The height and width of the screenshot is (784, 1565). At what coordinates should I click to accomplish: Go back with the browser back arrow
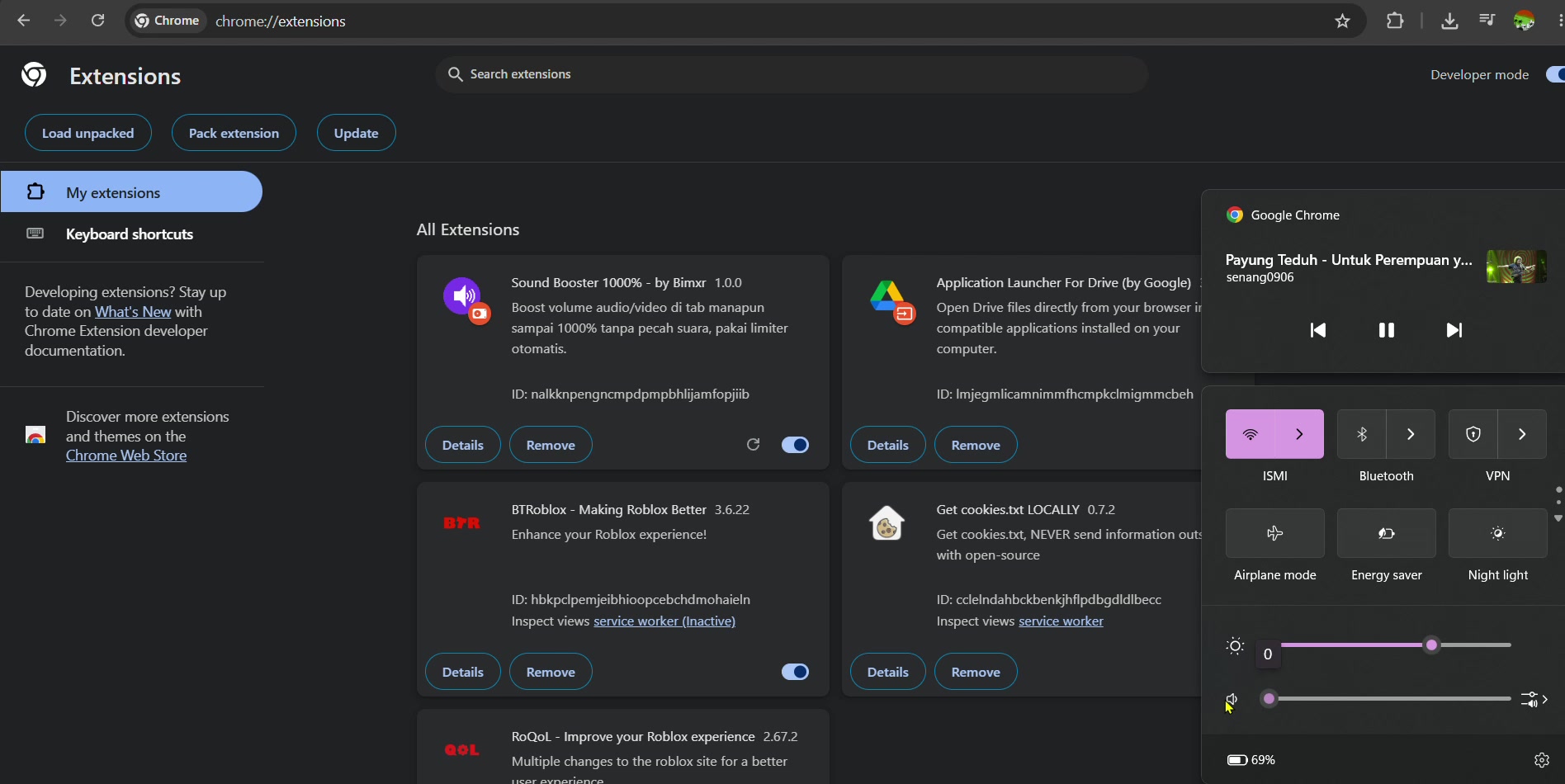point(24,21)
